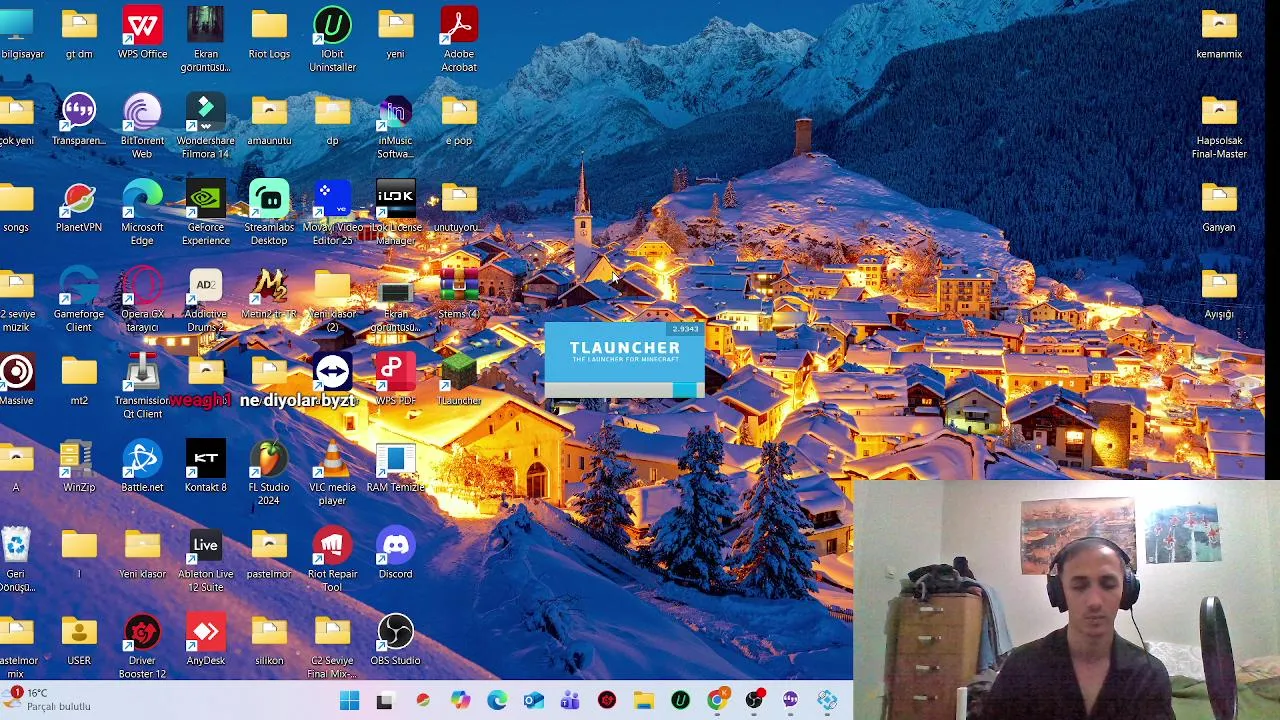Launch FL Studio 2024 shortcut
Image resolution: width=1280 pixels, height=720 pixels.
[269, 474]
